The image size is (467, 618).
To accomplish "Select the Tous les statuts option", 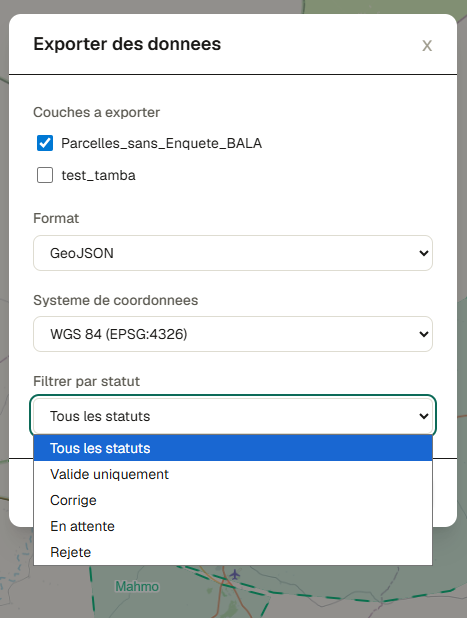I will coord(233,448).
